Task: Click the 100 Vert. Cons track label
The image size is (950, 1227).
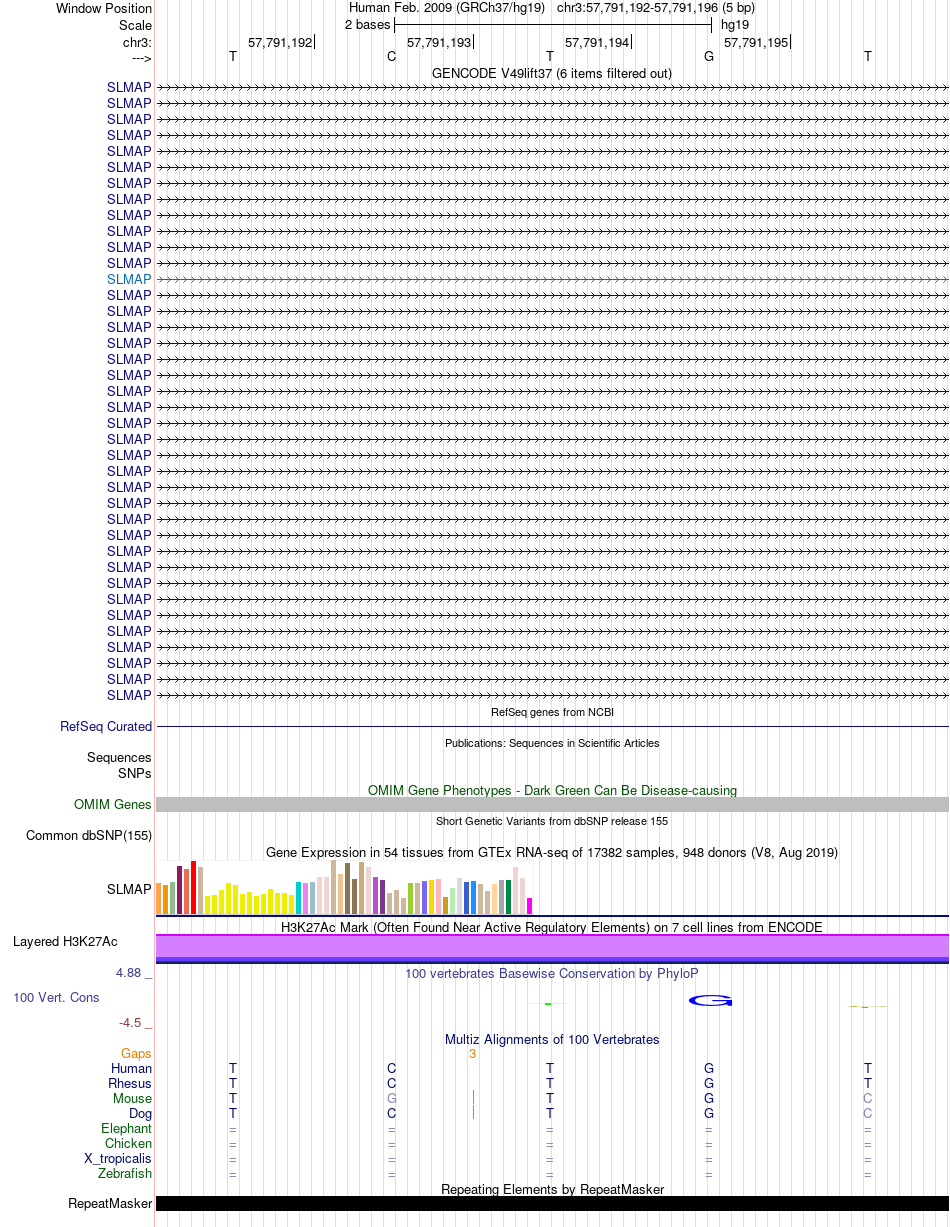Action: pyautogui.click(x=56, y=998)
